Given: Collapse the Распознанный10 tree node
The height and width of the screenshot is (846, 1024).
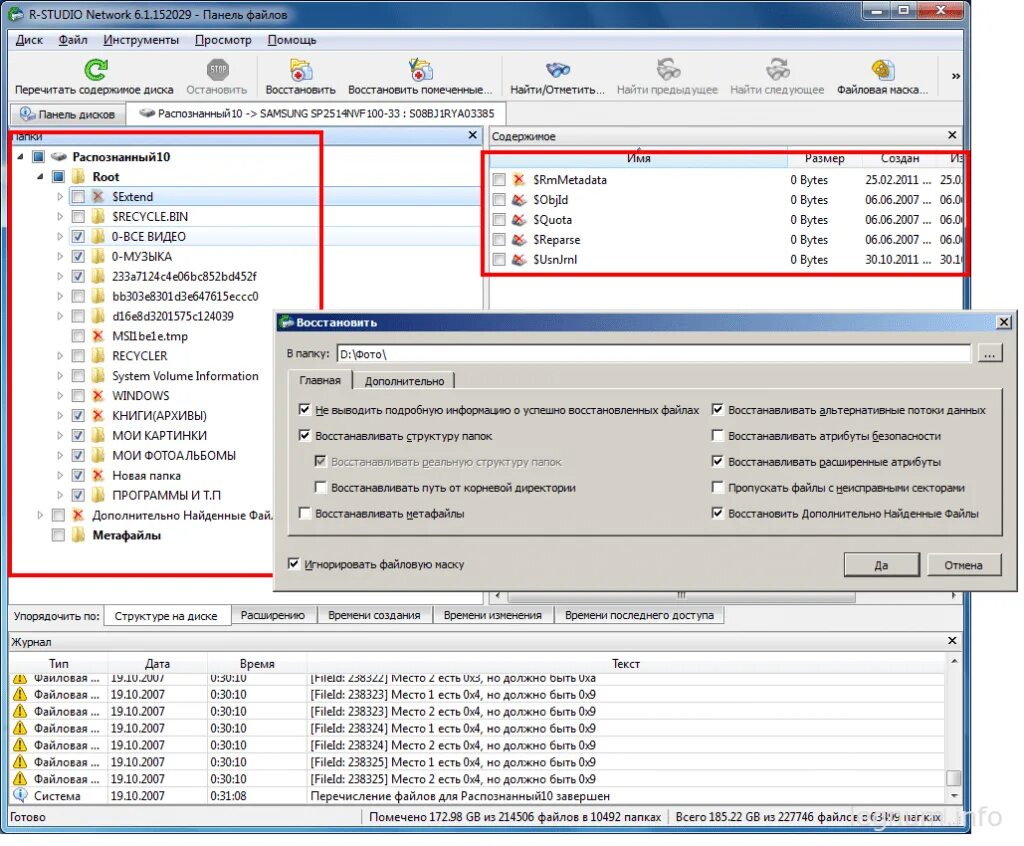Looking at the screenshot, I should 20,157.
